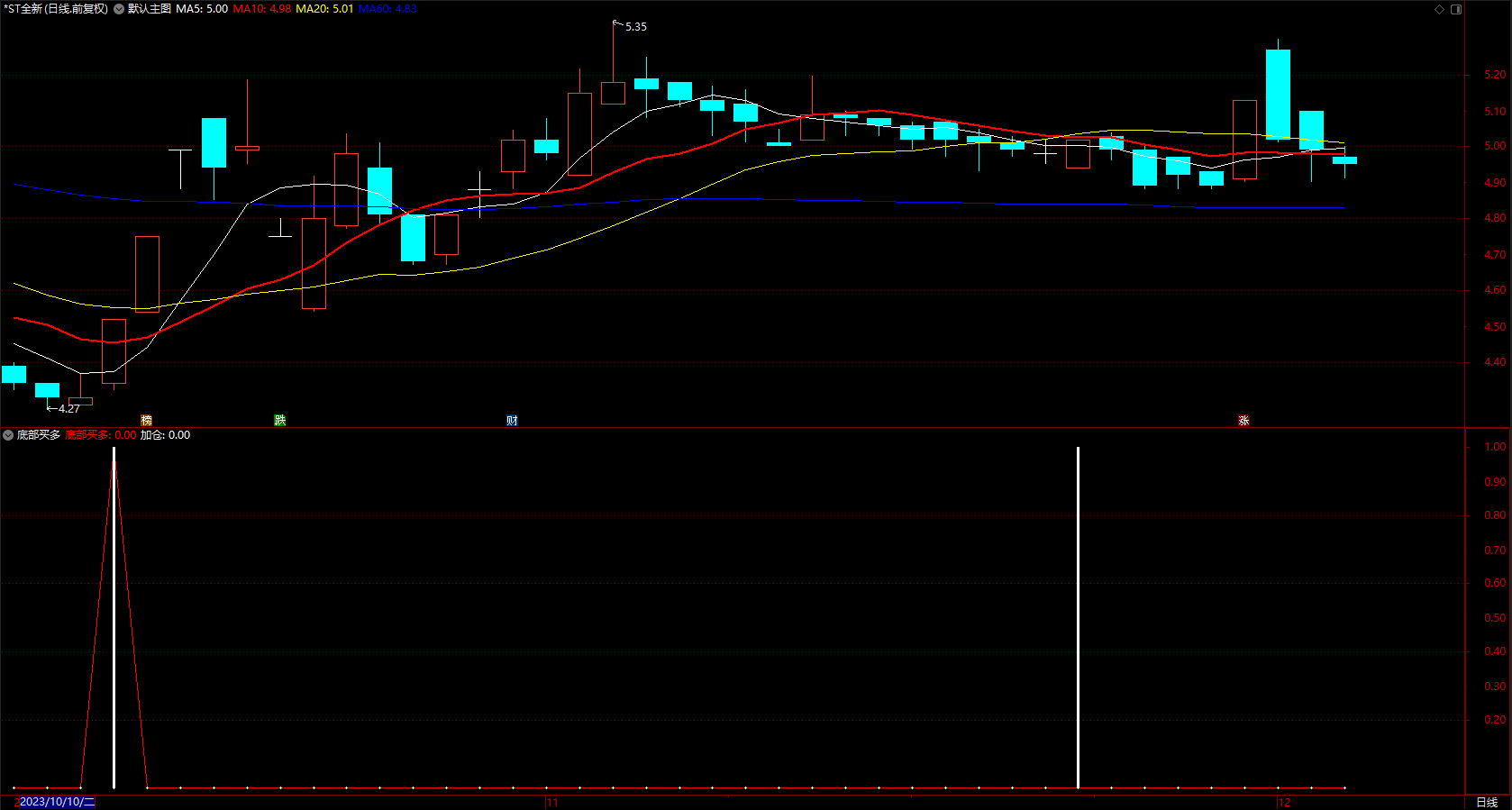Click the 11 month marker on time axis
Screen dimensions: 1512x810
pyautogui.click(x=552, y=802)
